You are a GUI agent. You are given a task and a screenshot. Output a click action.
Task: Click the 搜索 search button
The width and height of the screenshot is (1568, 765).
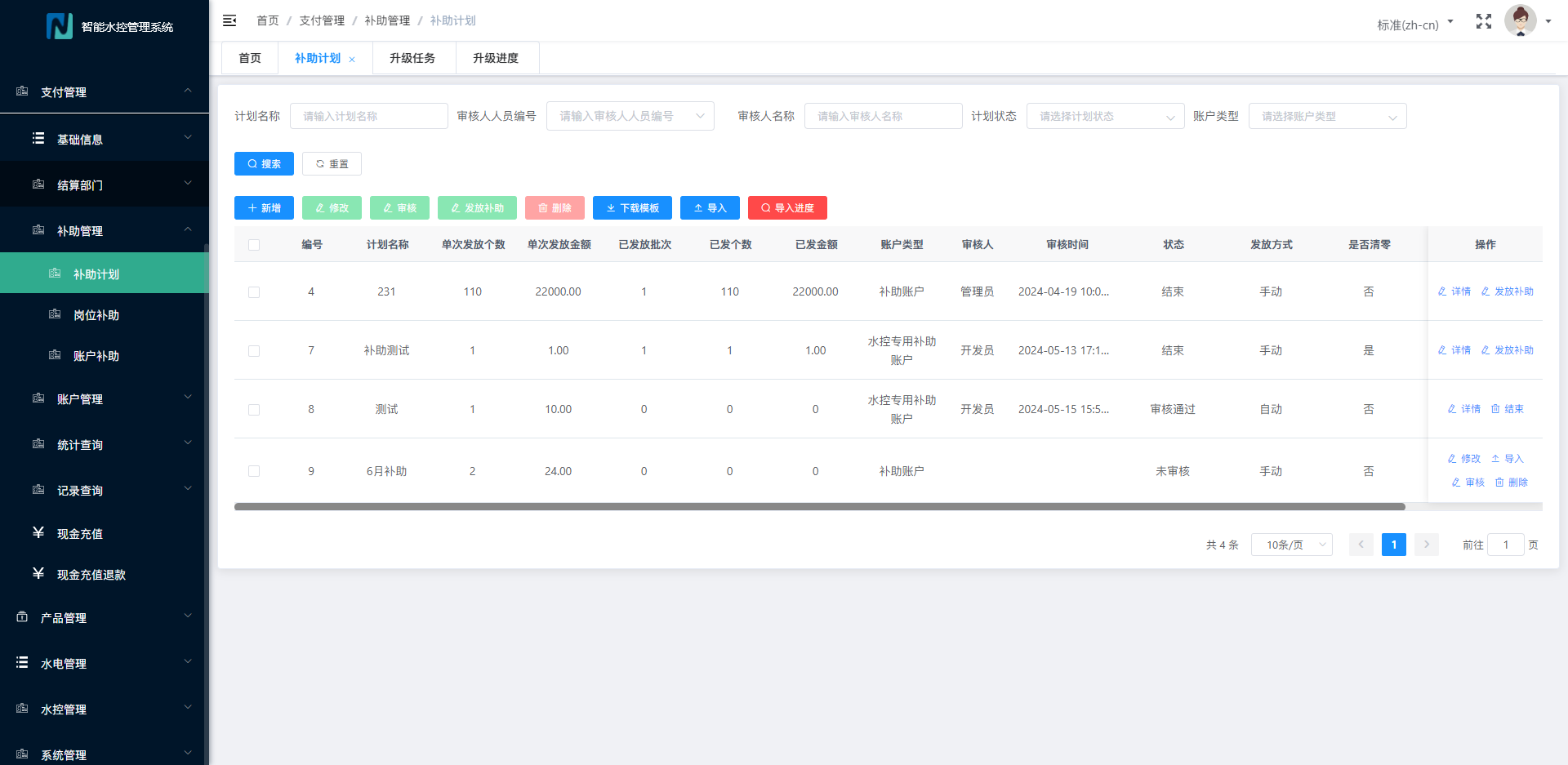(264, 164)
